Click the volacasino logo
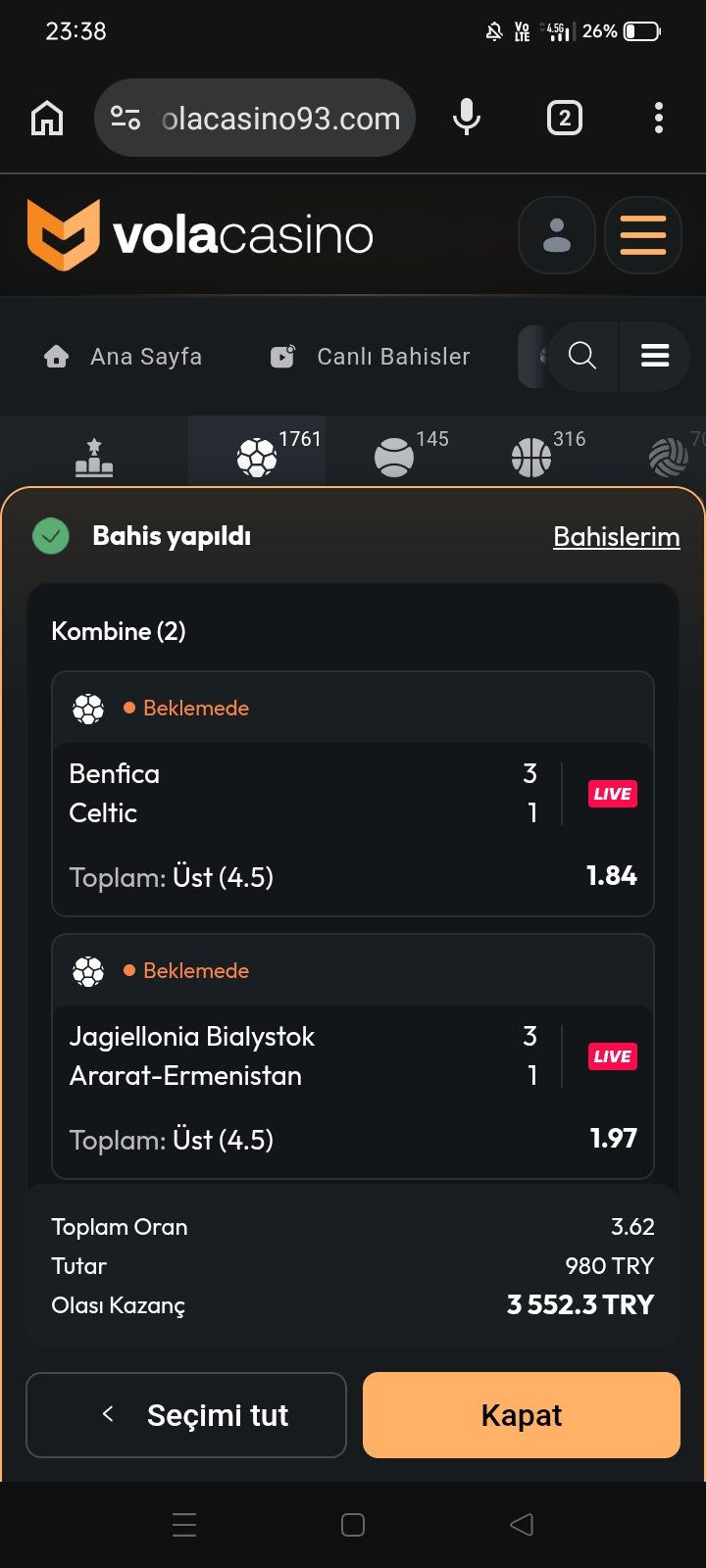Image resolution: width=706 pixels, height=1568 pixels. 201,235
